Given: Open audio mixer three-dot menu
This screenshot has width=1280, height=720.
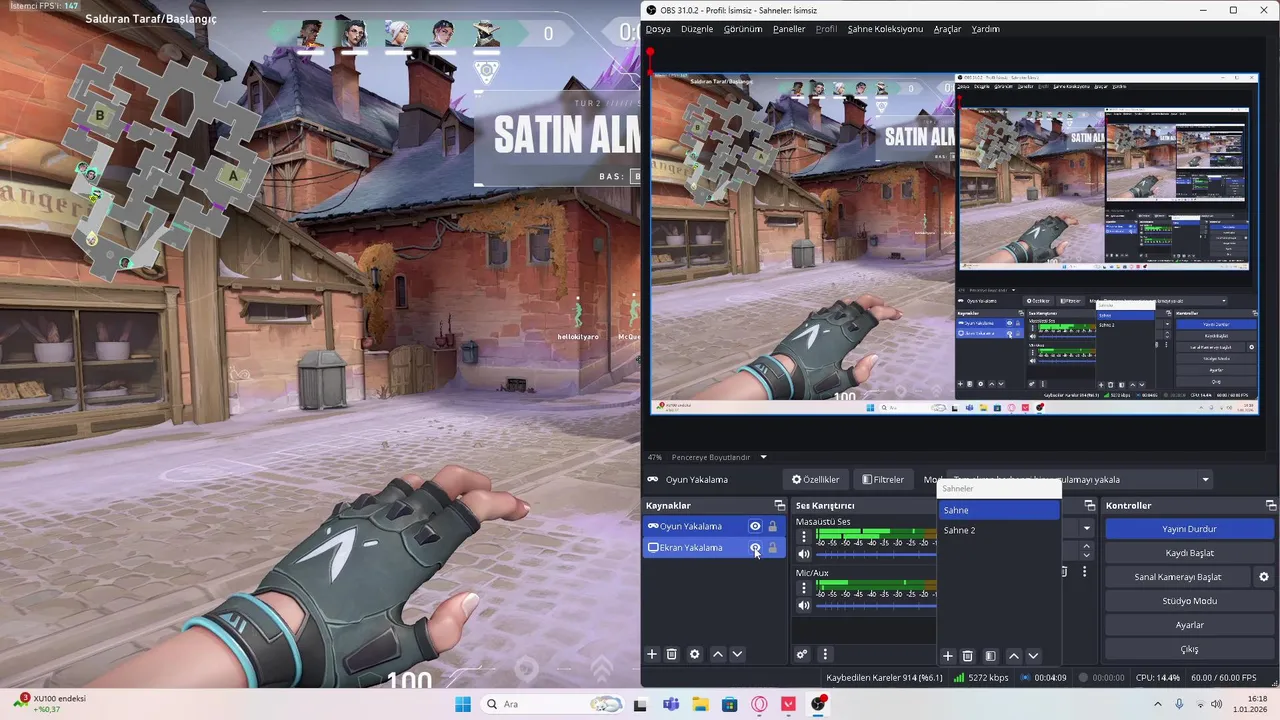Looking at the screenshot, I should (825, 654).
